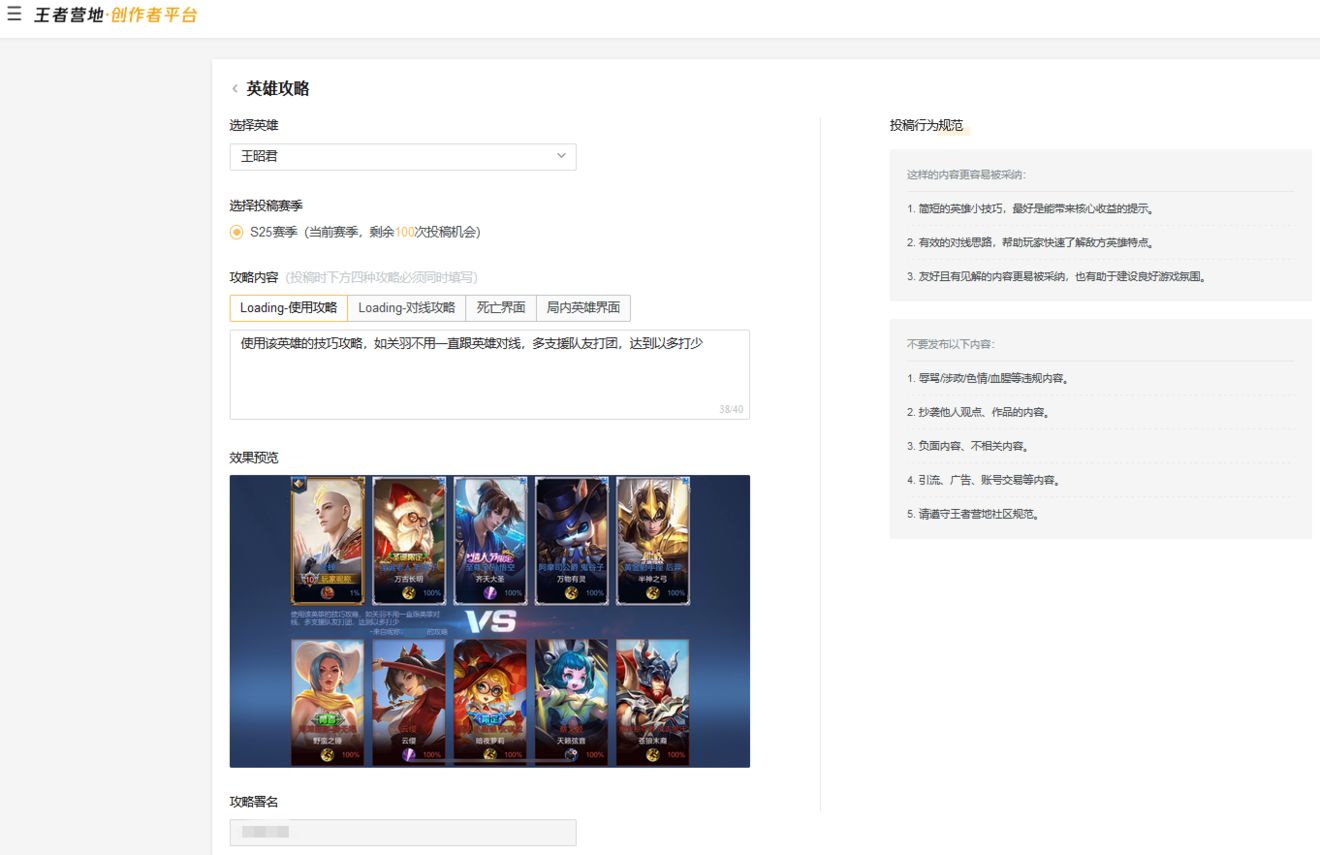Open the 死亡界面 tab
The width and height of the screenshot is (1320, 855).
pyautogui.click(x=501, y=308)
